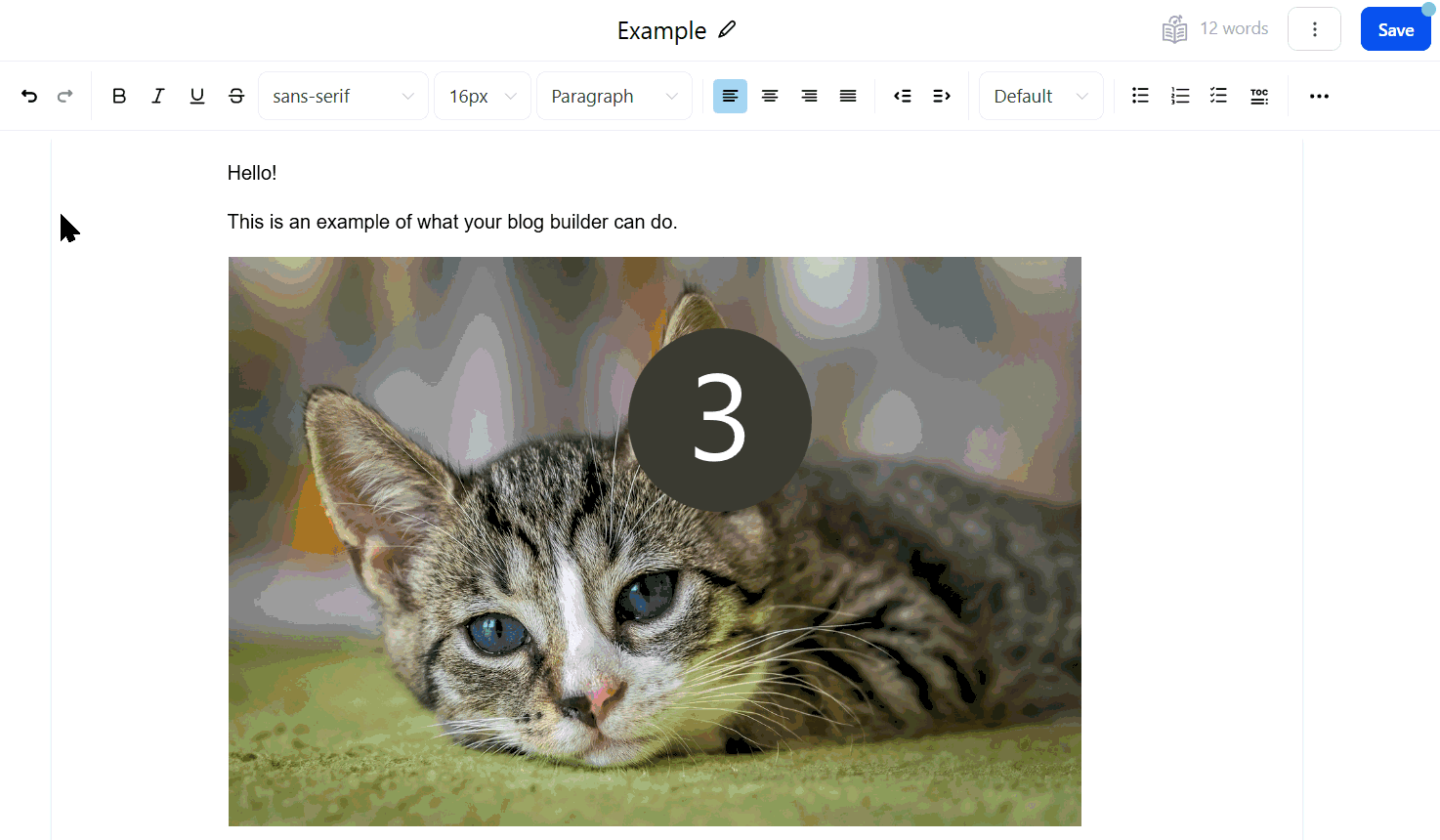
Task: Click the blog builder example sentence
Action: click(x=452, y=222)
